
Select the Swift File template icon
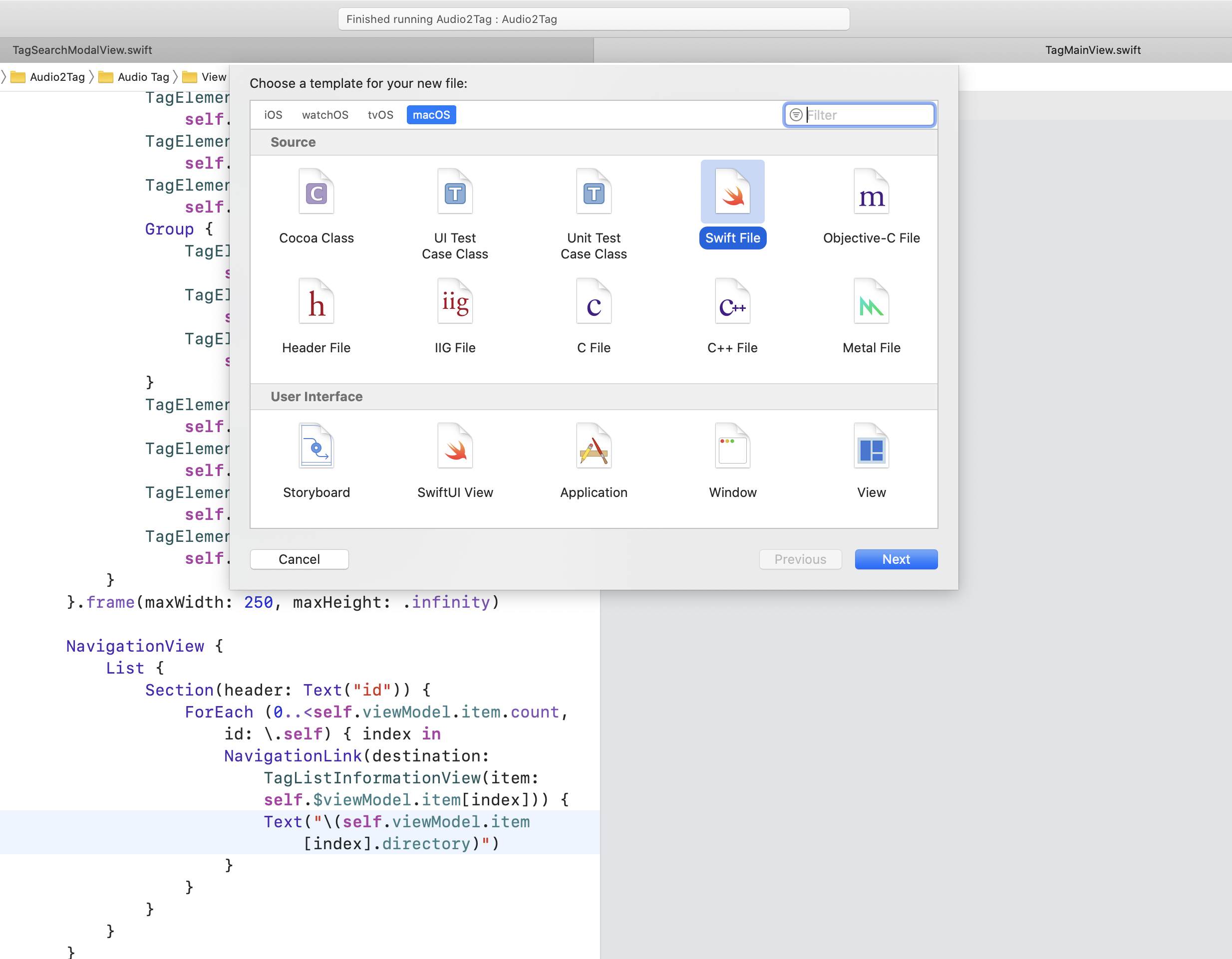coord(732,192)
